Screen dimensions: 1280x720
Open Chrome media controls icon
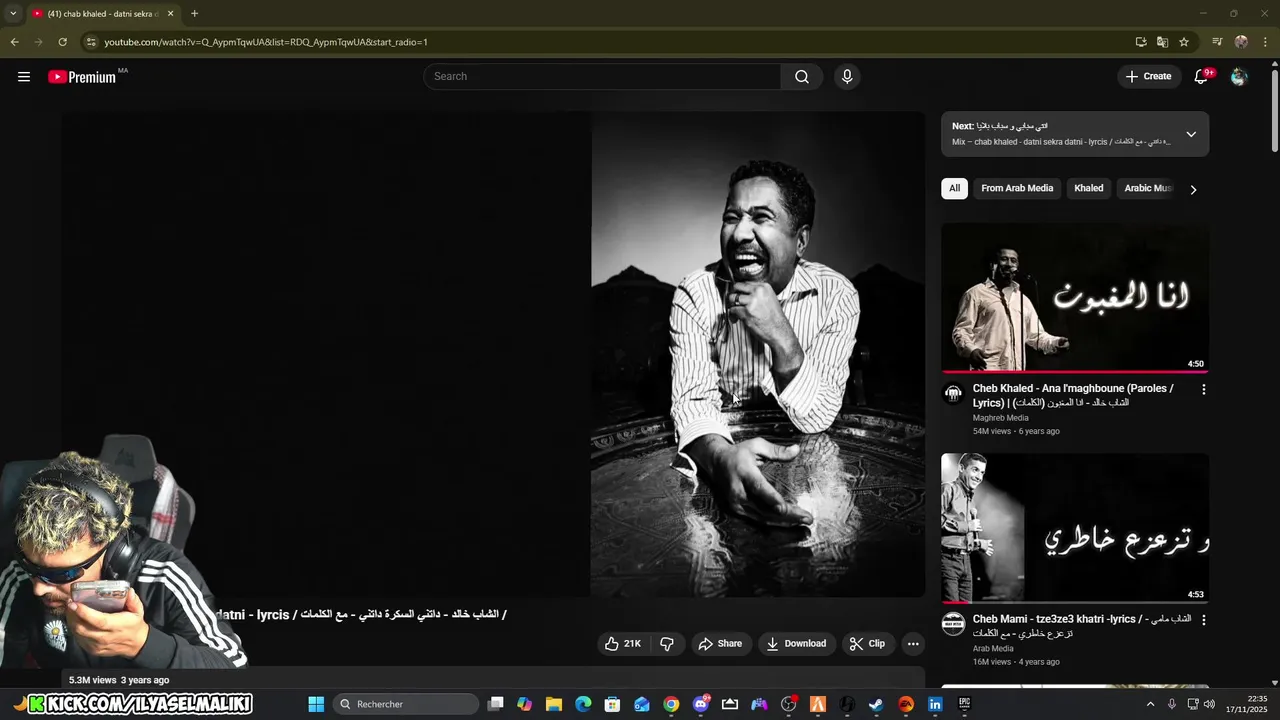pyautogui.click(x=1217, y=42)
